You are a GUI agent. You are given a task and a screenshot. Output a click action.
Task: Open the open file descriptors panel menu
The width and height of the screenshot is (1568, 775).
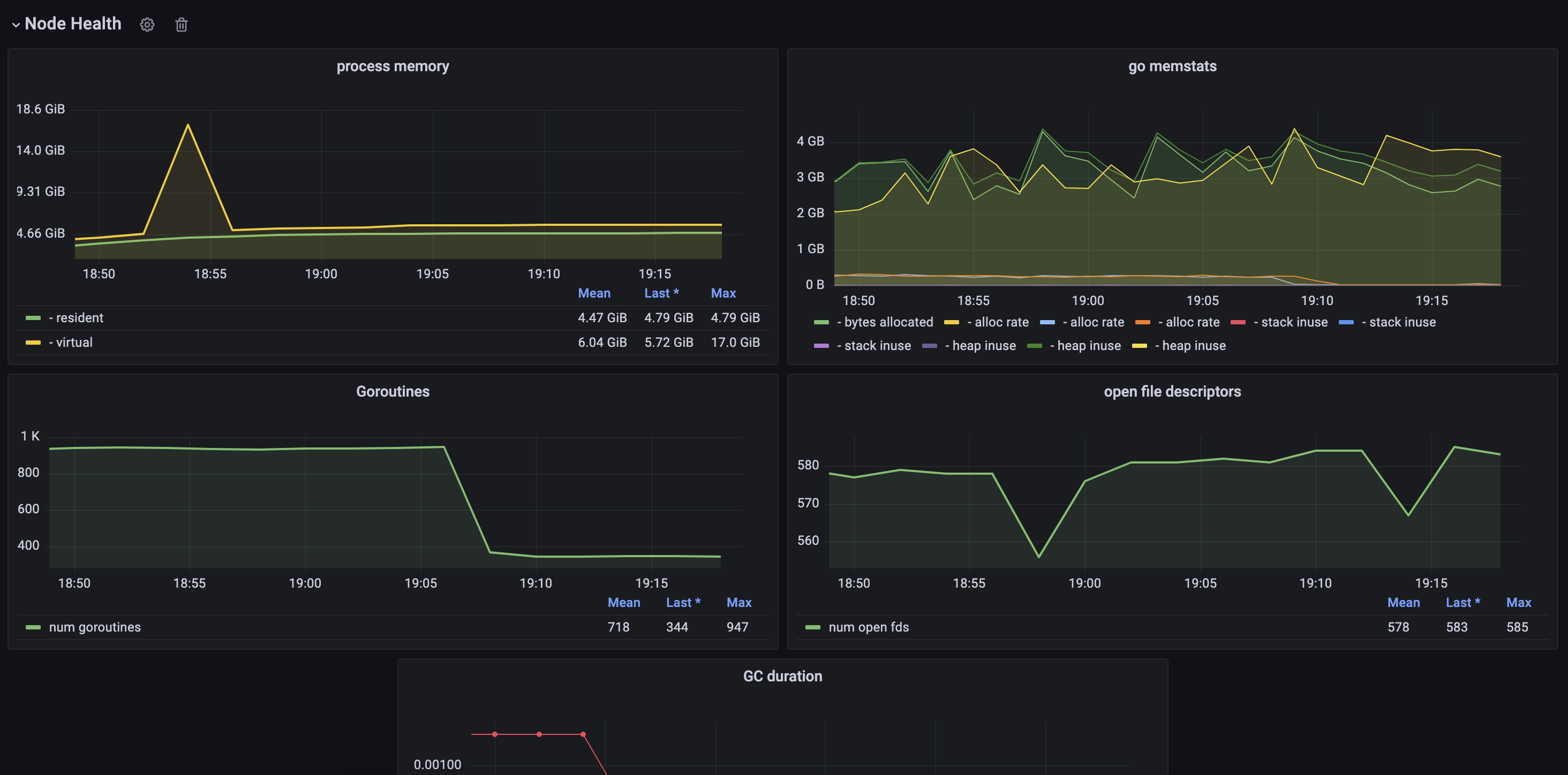[x=1172, y=392]
